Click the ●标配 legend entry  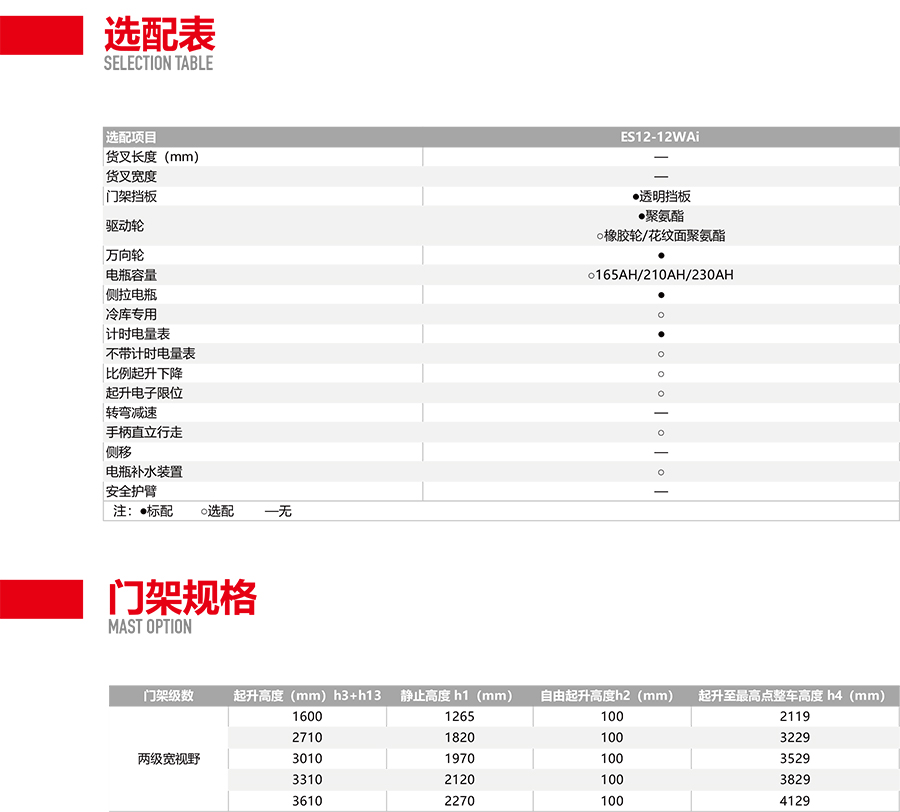coord(156,511)
